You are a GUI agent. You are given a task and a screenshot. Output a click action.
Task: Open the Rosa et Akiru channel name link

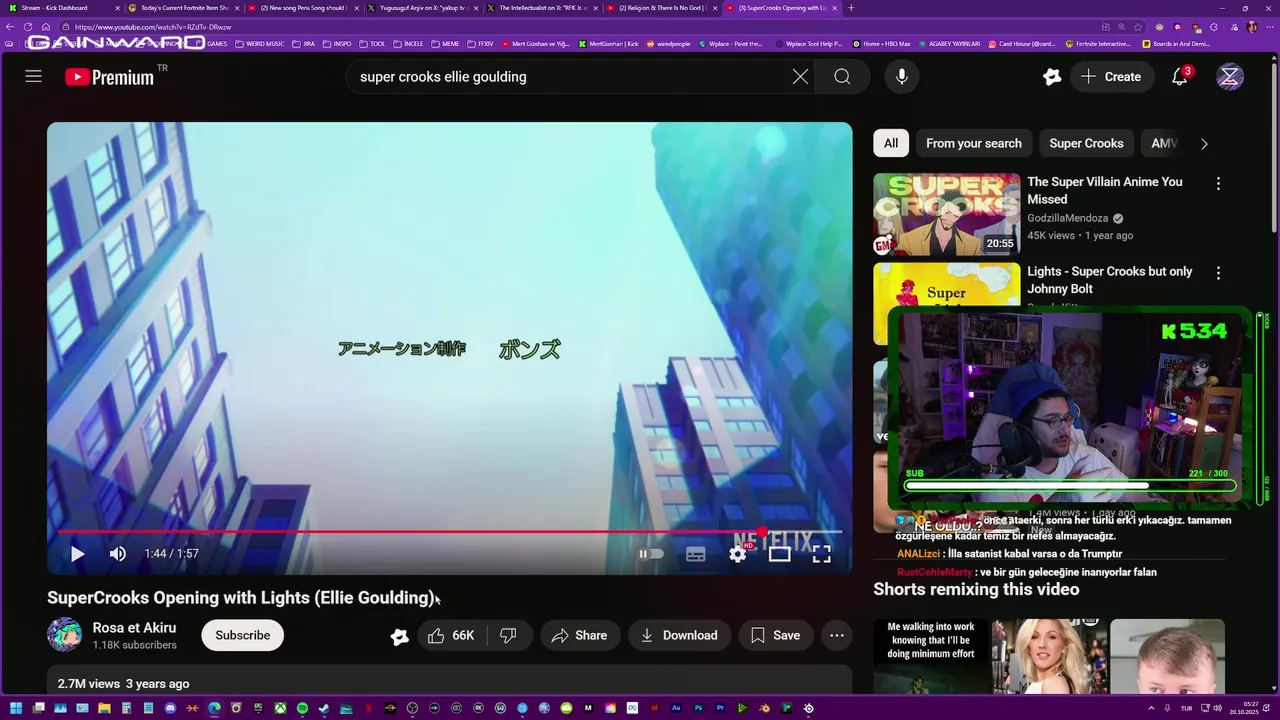[x=134, y=628]
